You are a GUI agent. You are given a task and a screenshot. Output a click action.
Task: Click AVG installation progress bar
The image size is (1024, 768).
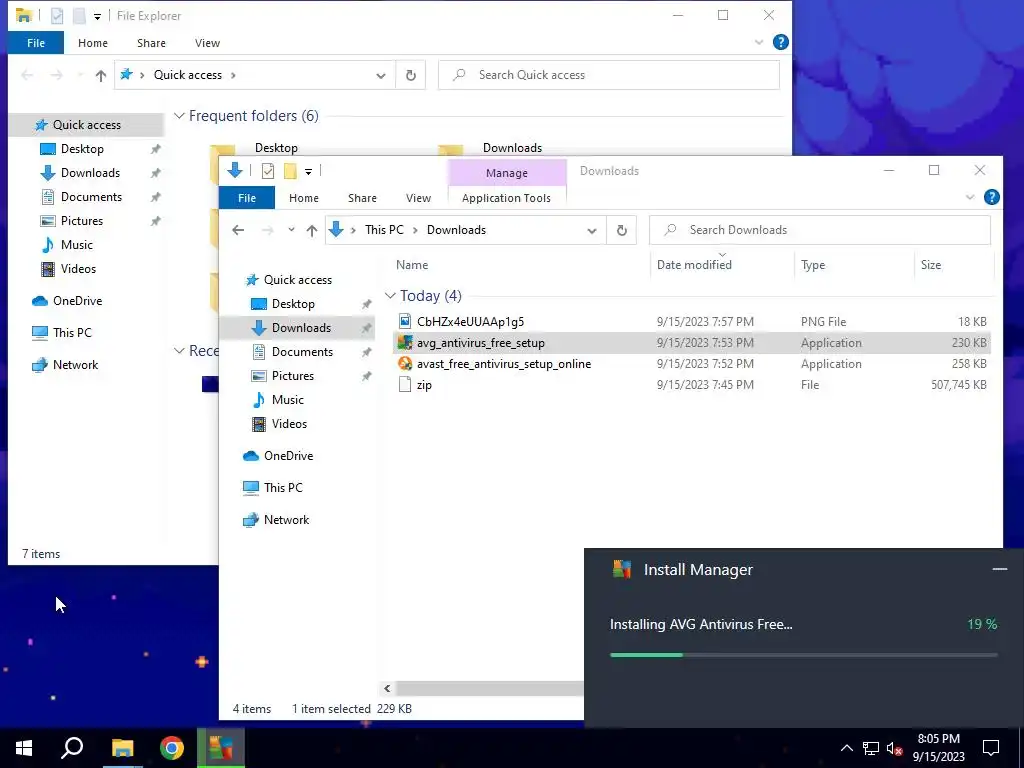[803, 654]
